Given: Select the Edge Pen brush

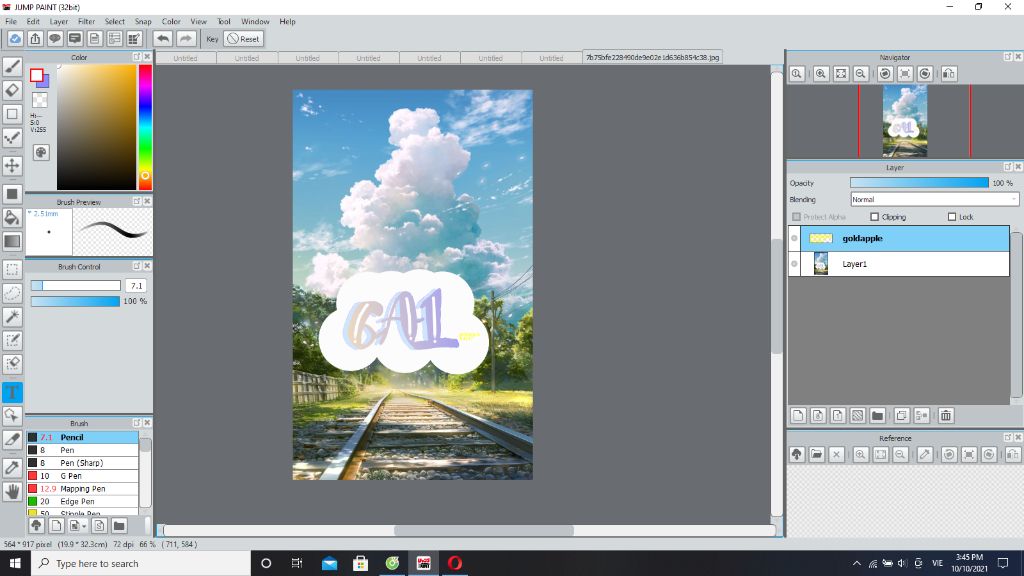Looking at the screenshot, I should pos(82,502).
